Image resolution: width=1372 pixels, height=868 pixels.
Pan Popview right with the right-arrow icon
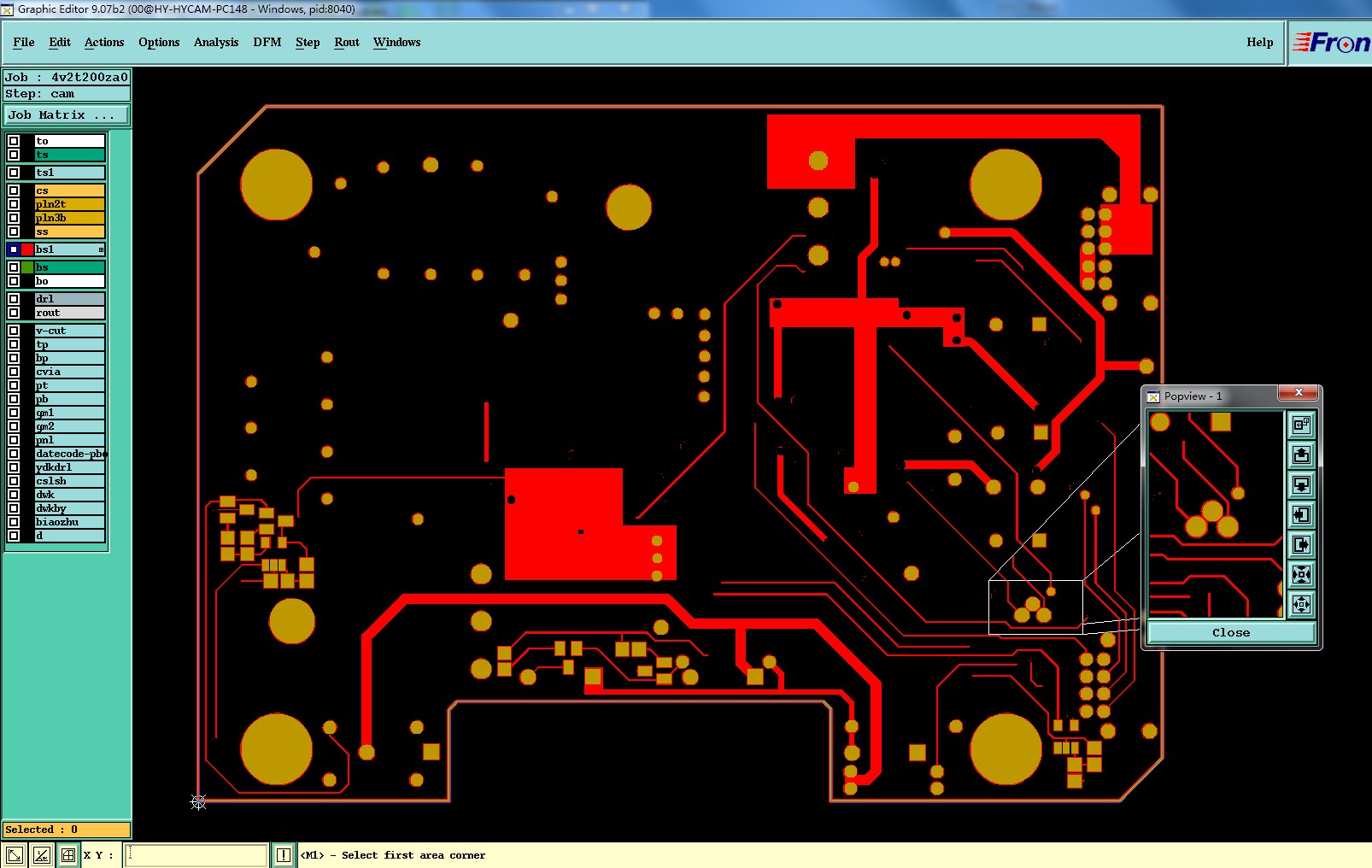(1301, 544)
